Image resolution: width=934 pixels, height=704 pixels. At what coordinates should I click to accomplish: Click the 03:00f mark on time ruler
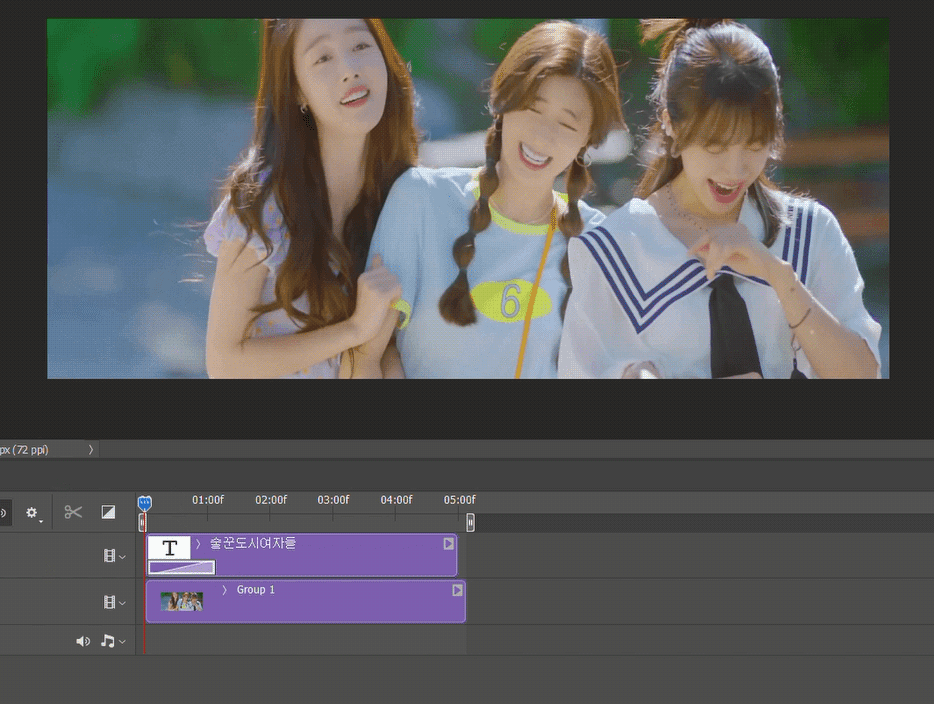[334, 500]
